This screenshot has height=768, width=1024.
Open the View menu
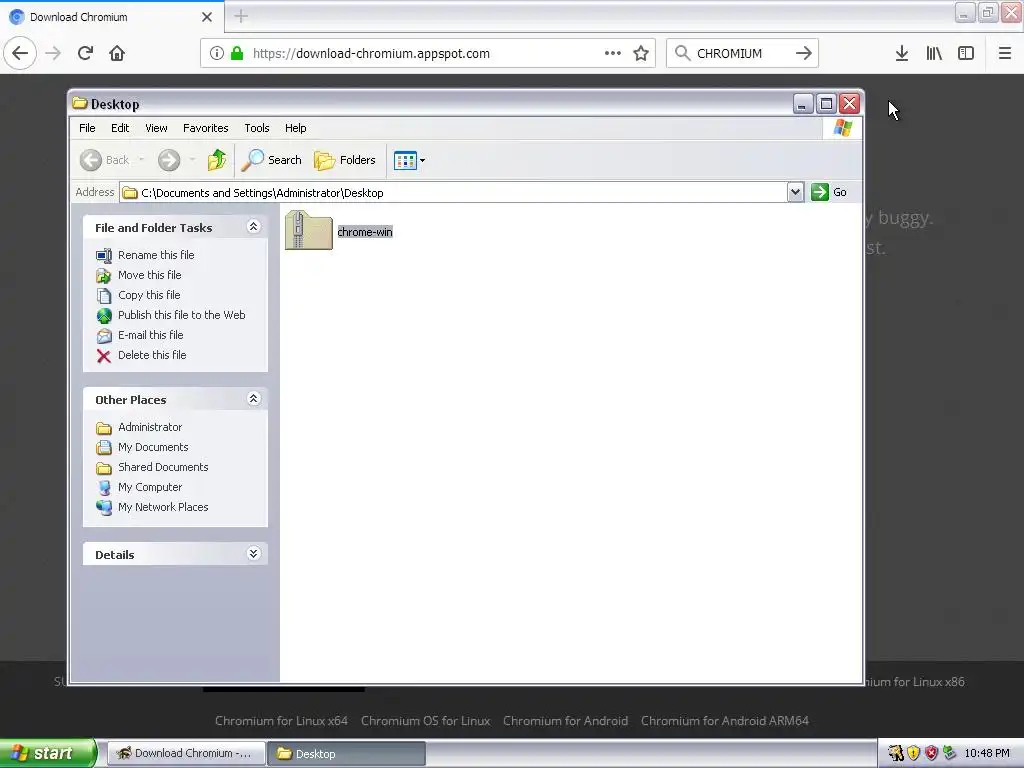point(156,128)
